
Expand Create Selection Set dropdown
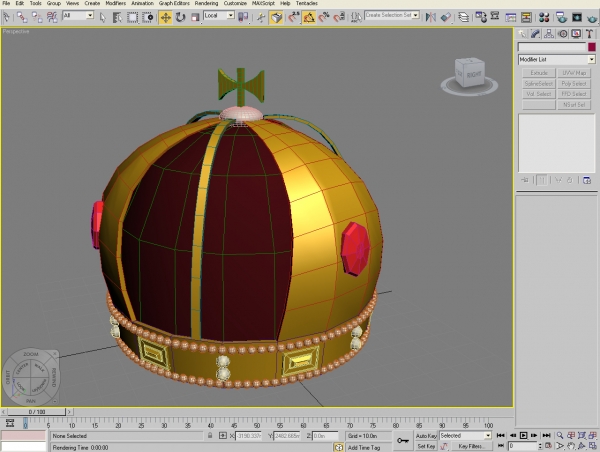pyautogui.click(x=416, y=15)
